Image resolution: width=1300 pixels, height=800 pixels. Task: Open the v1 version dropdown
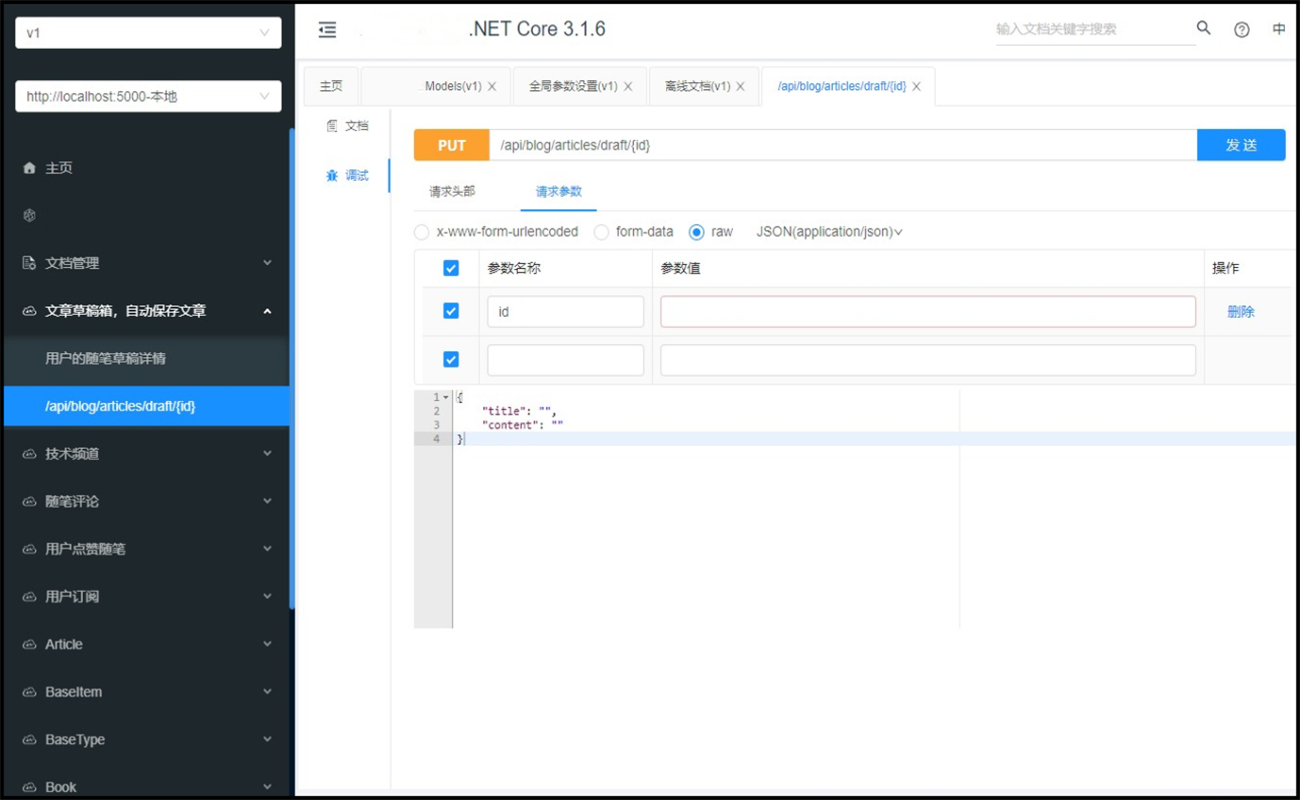(x=148, y=33)
